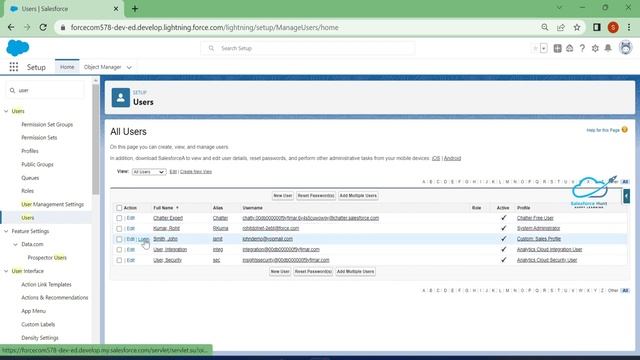Viewport: 640px width, 360px height.
Task: Click the top Reset Password(s) button
Action: click(x=316, y=196)
